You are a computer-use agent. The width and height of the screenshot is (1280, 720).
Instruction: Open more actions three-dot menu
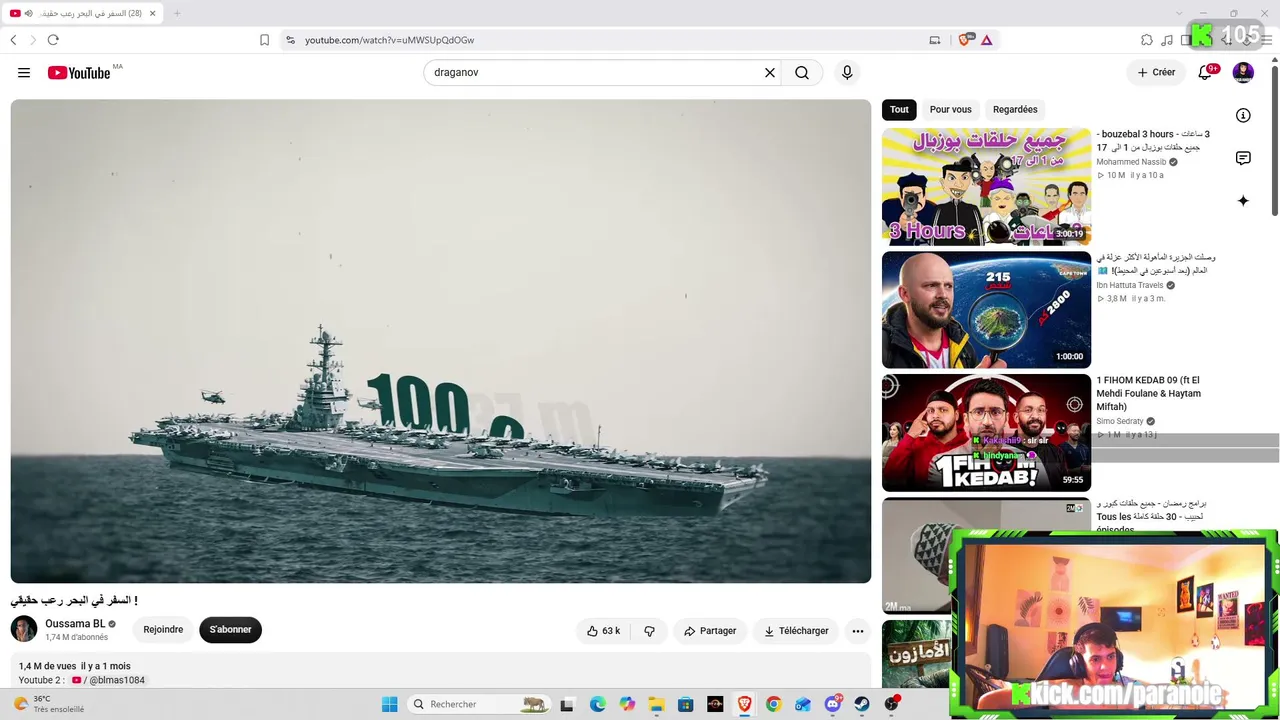tap(857, 631)
